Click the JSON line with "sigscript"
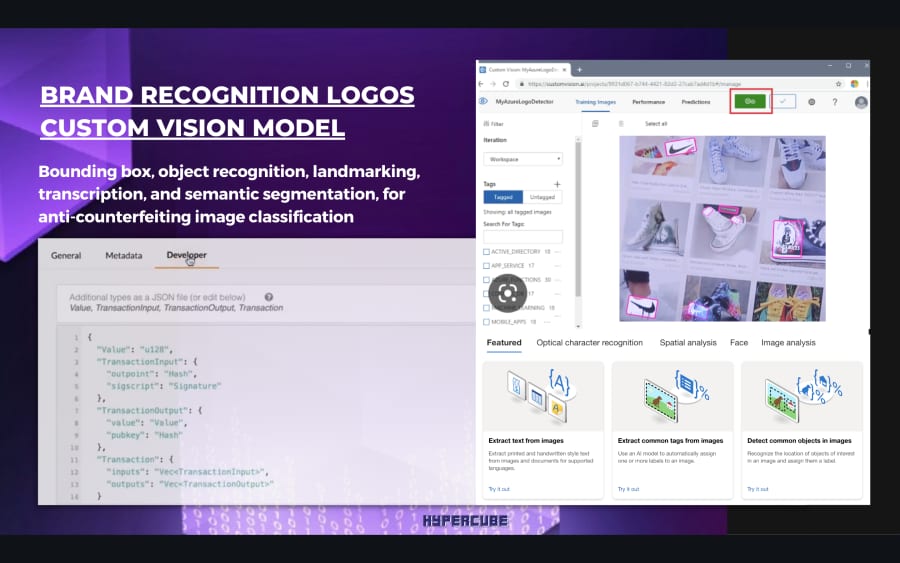900x563 pixels. 164,386
